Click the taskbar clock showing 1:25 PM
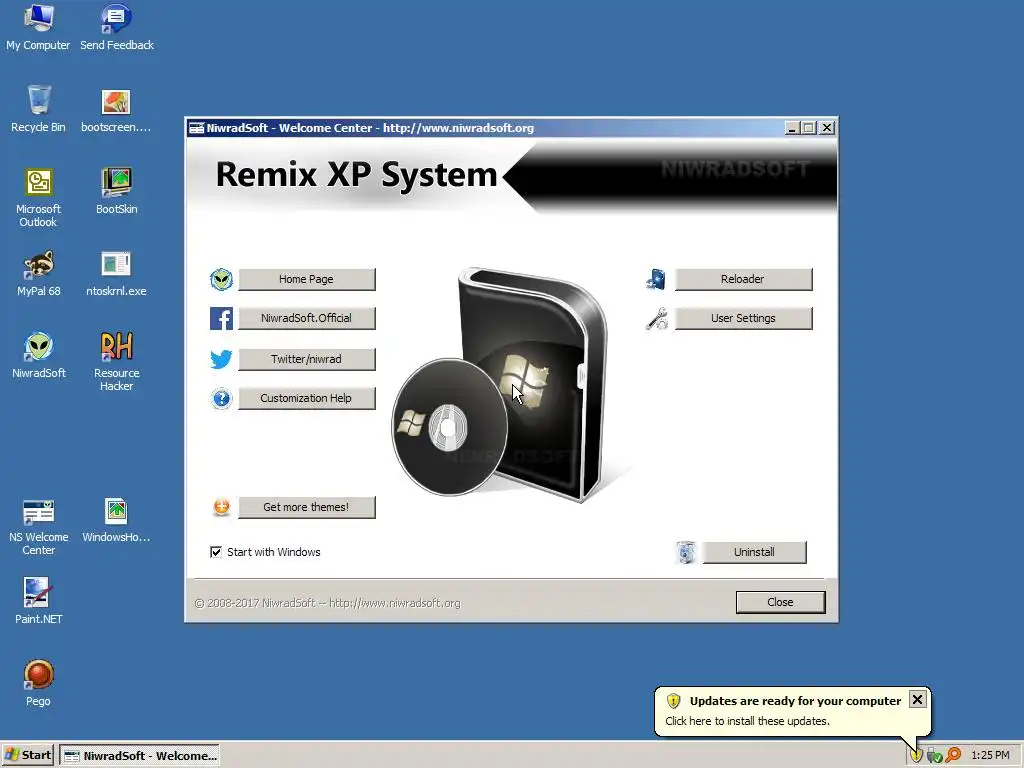 990,756
